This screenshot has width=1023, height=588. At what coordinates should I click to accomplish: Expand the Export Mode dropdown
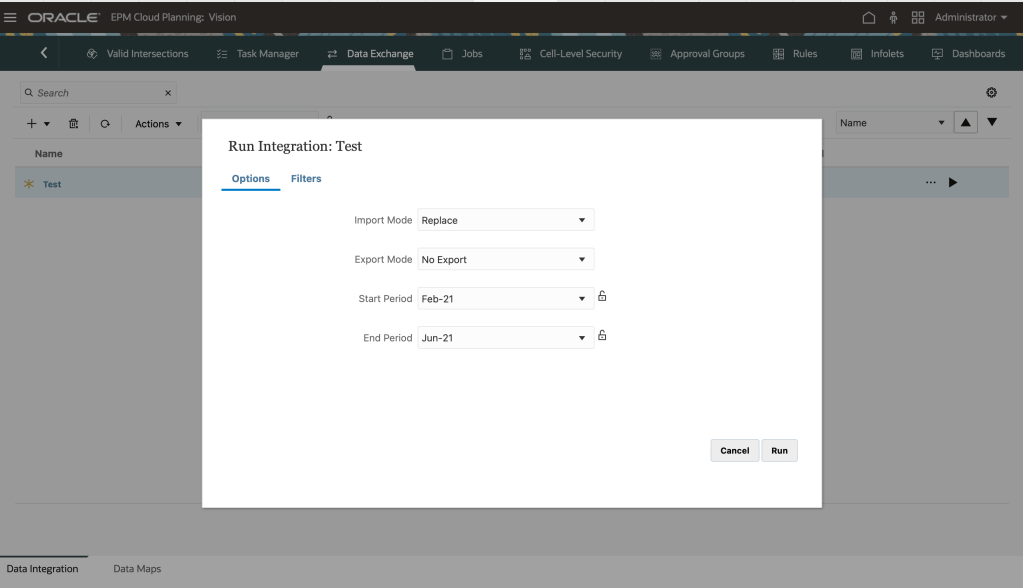coord(505,259)
